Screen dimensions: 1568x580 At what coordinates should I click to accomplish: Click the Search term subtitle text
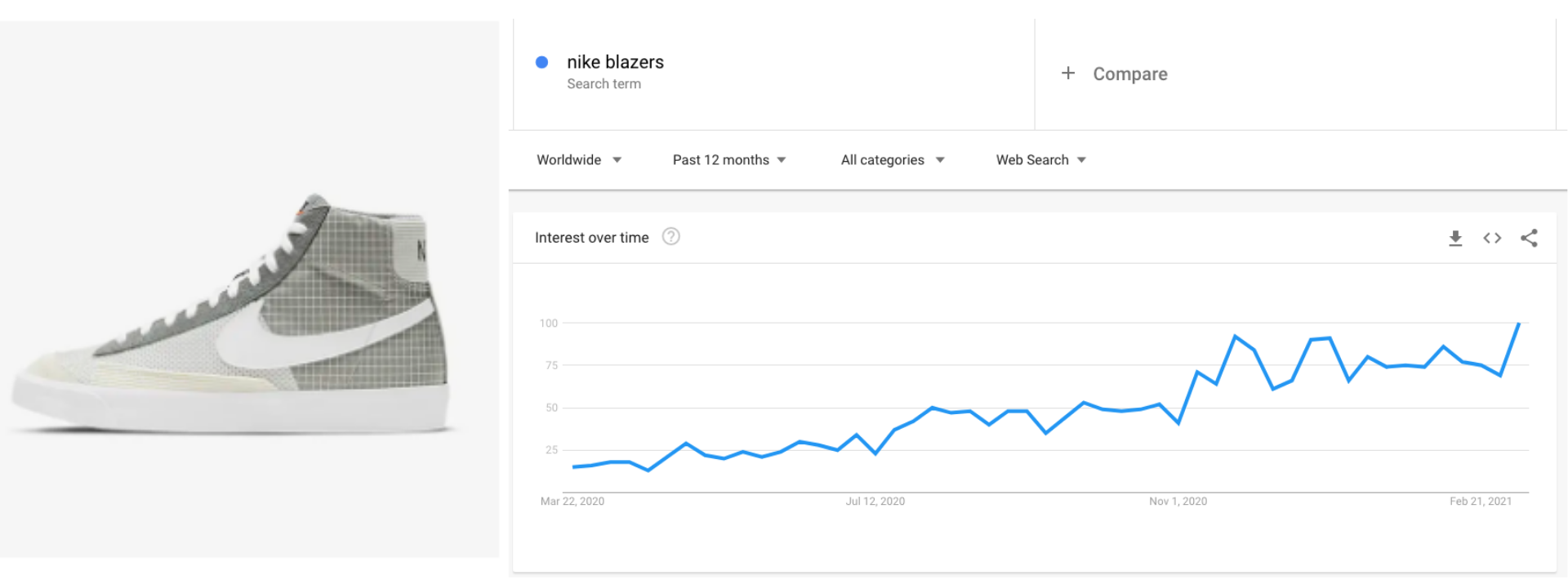point(604,84)
